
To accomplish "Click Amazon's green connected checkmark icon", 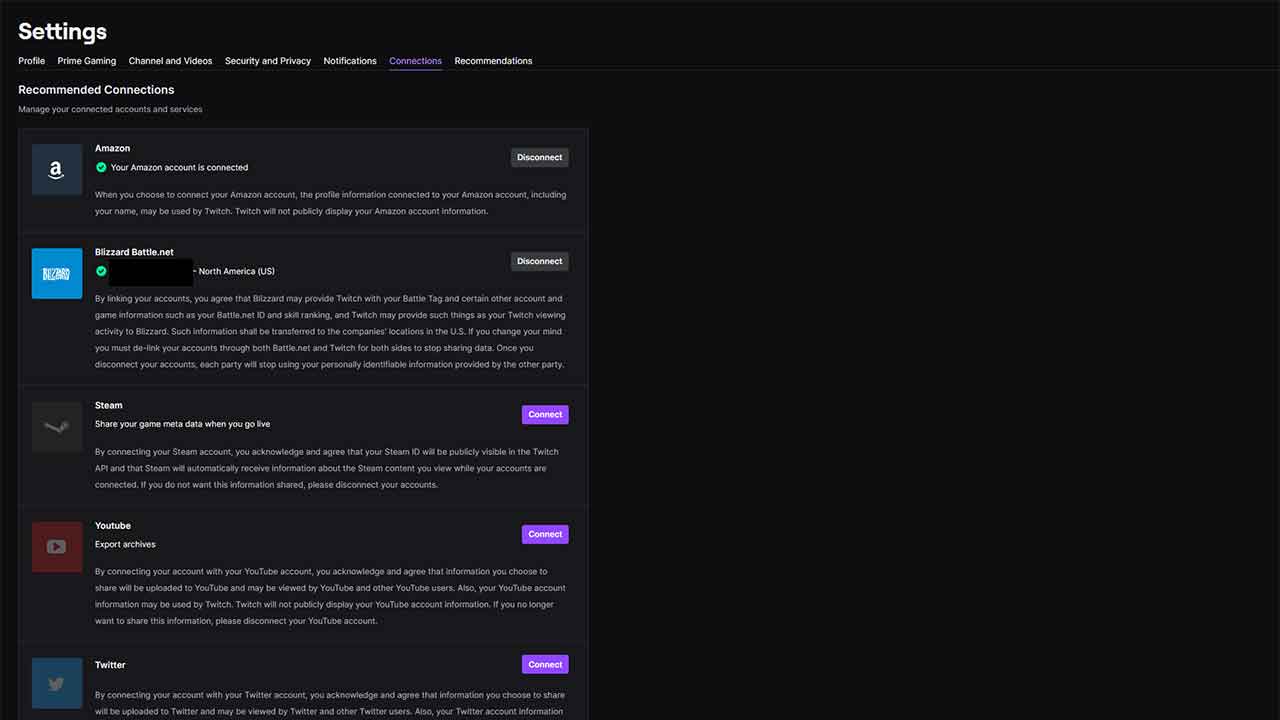I will [101, 167].
